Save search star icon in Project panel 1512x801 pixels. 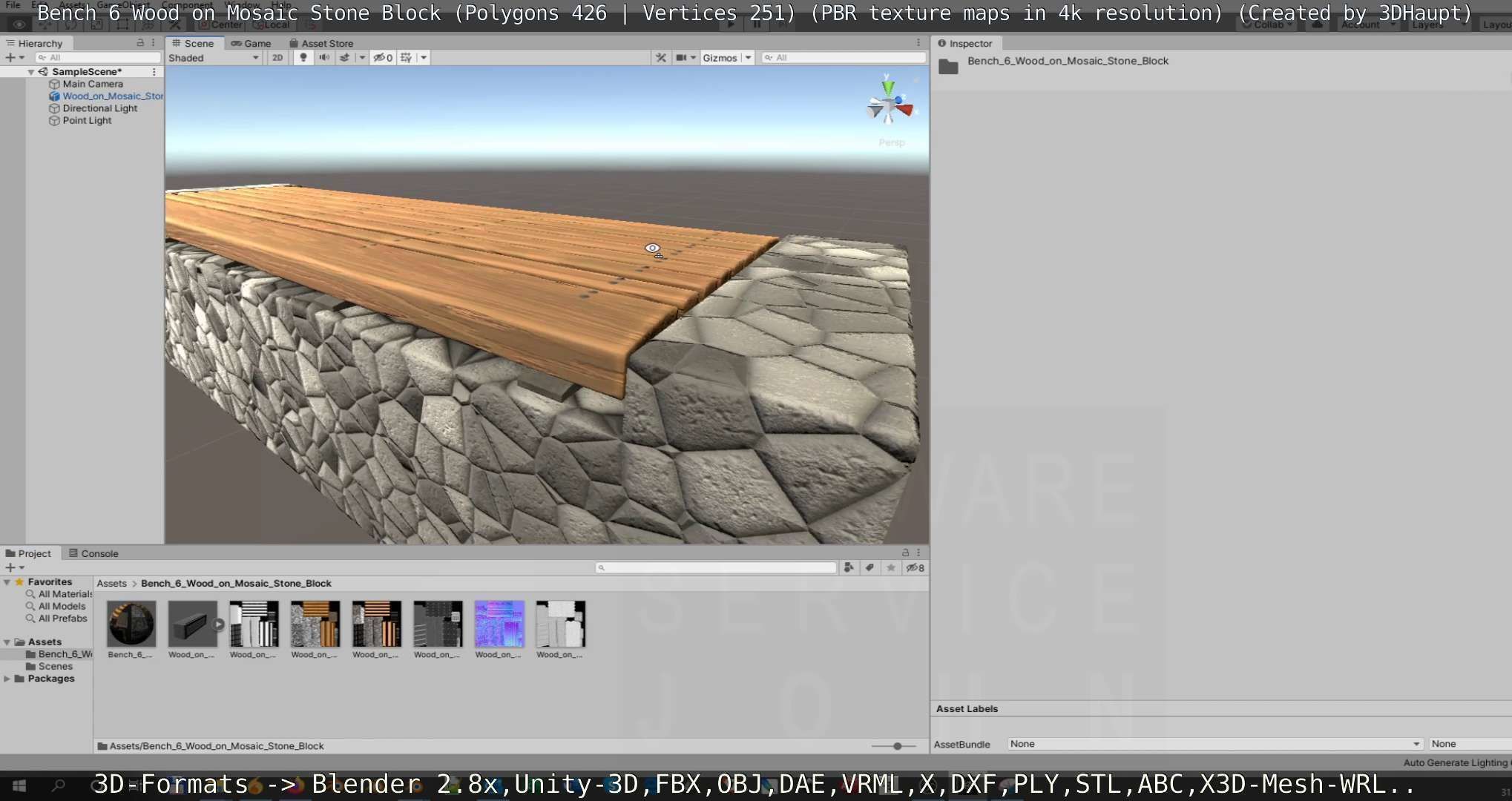(x=890, y=567)
